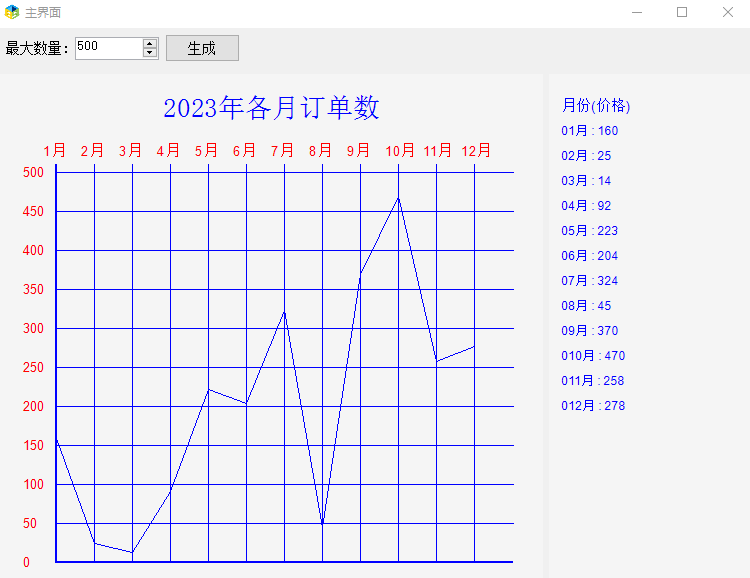Select the legend entry 03月 : 14
This screenshot has height=578, width=750.
pyautogui.click(x=586, y=180)
